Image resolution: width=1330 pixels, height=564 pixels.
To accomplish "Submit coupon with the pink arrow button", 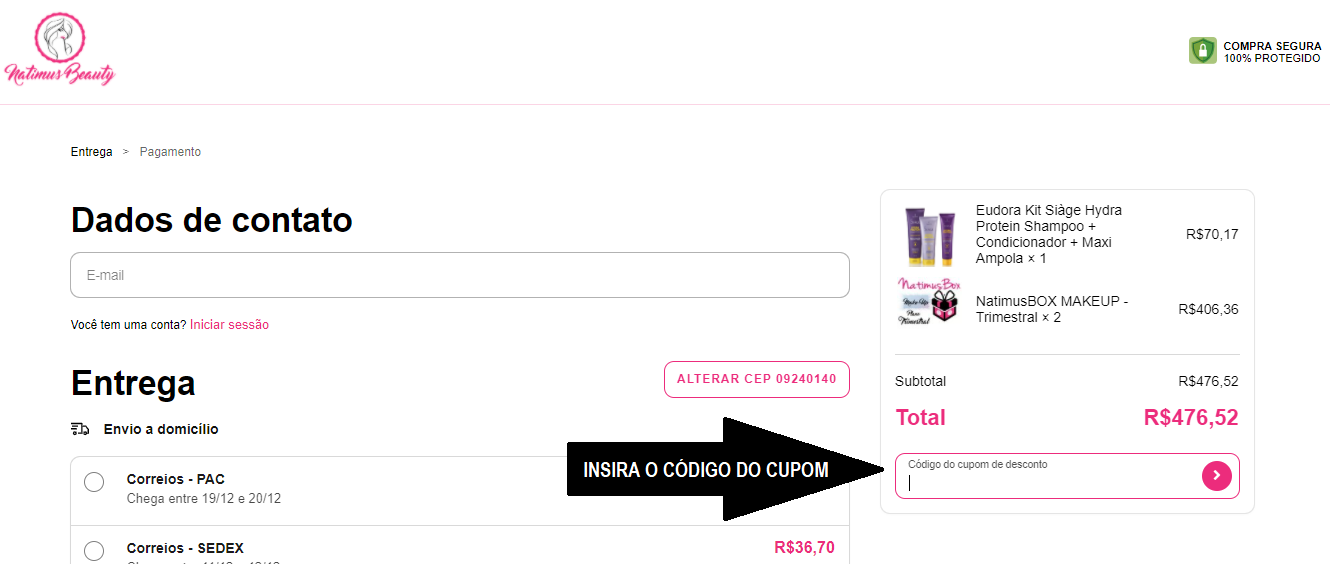I will coord(1216,476).
